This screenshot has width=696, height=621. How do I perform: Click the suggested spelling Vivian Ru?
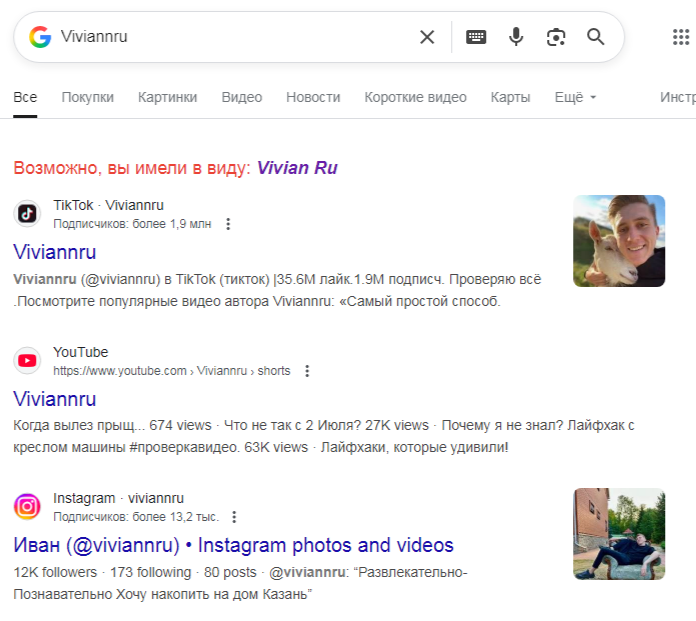pos(297,168)
